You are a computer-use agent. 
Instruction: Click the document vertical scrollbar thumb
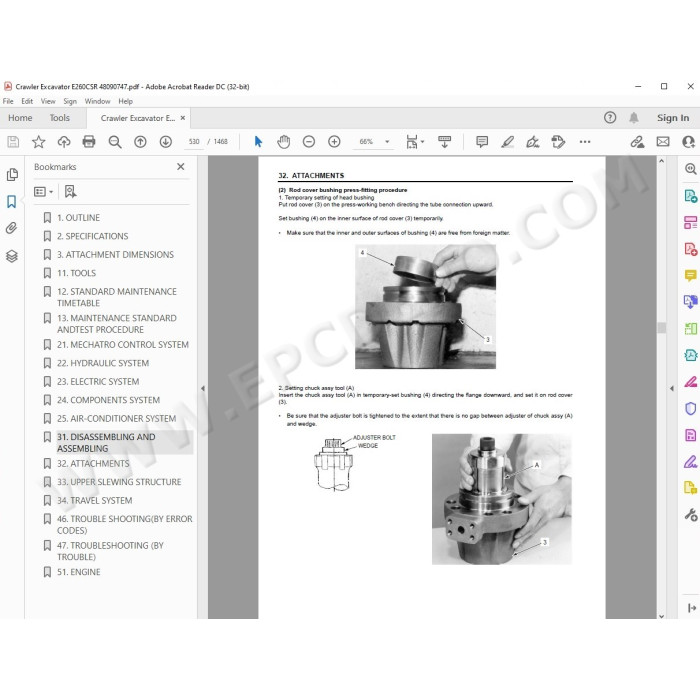(x=662, y=327)
